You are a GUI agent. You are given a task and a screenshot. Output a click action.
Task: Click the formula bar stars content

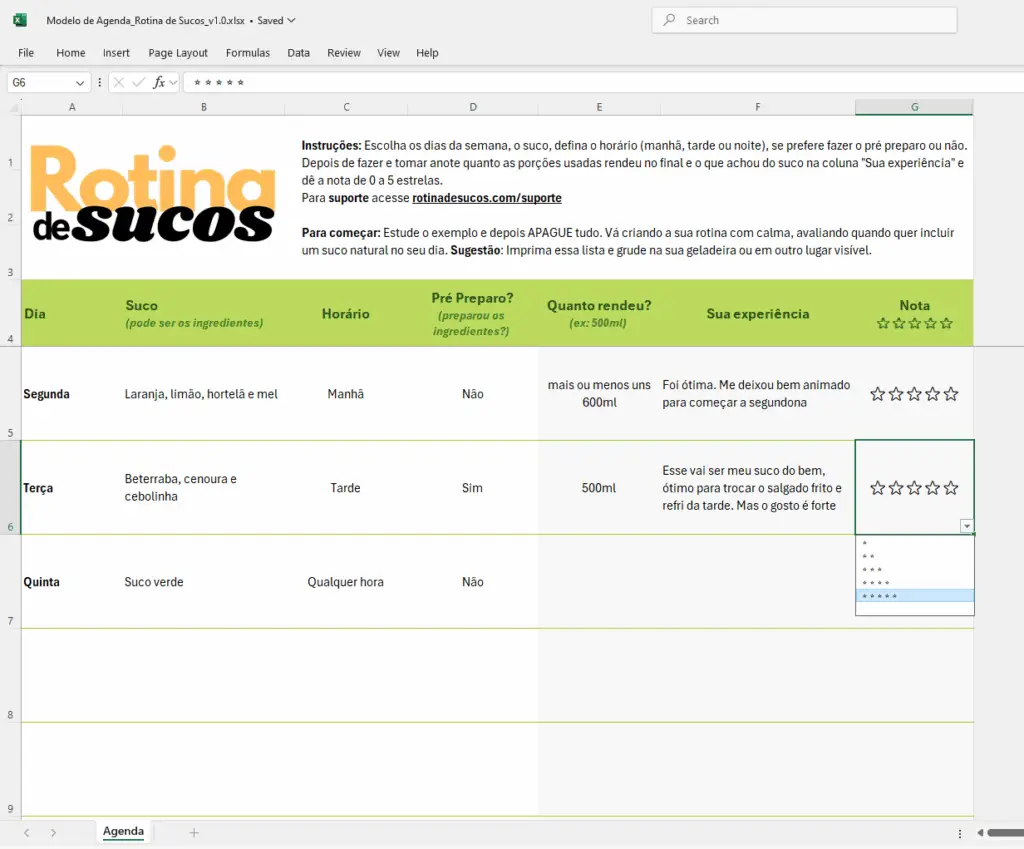coord(219,83)
